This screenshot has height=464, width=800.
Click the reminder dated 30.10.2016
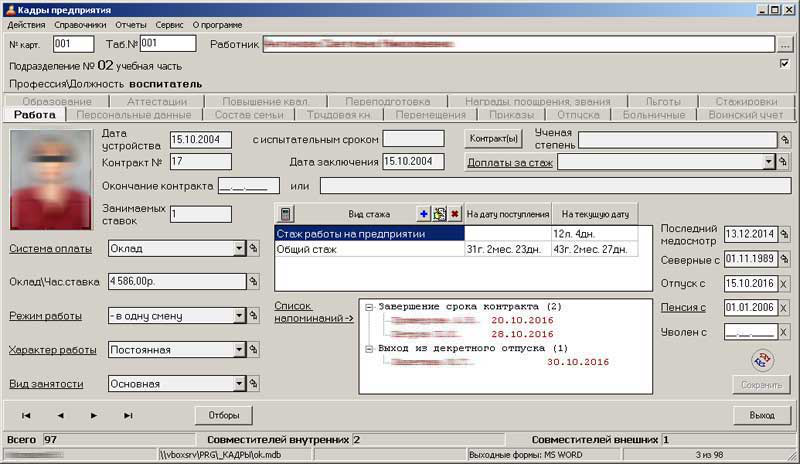tap(500, 362)
